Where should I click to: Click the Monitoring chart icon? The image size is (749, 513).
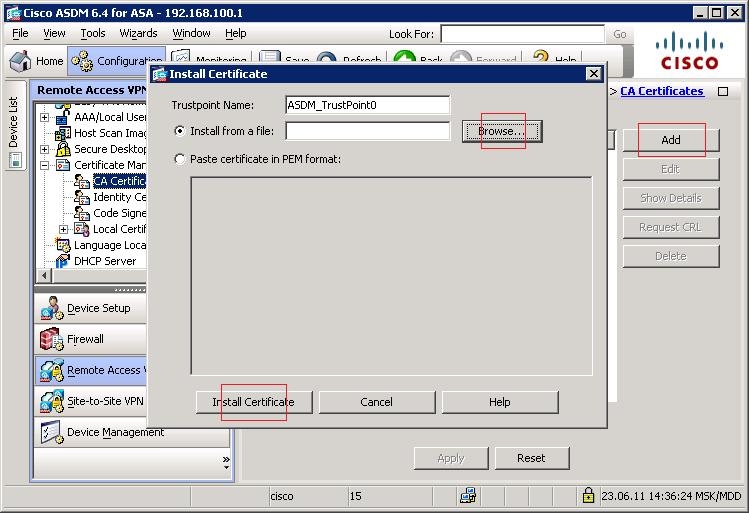[180, 57]
